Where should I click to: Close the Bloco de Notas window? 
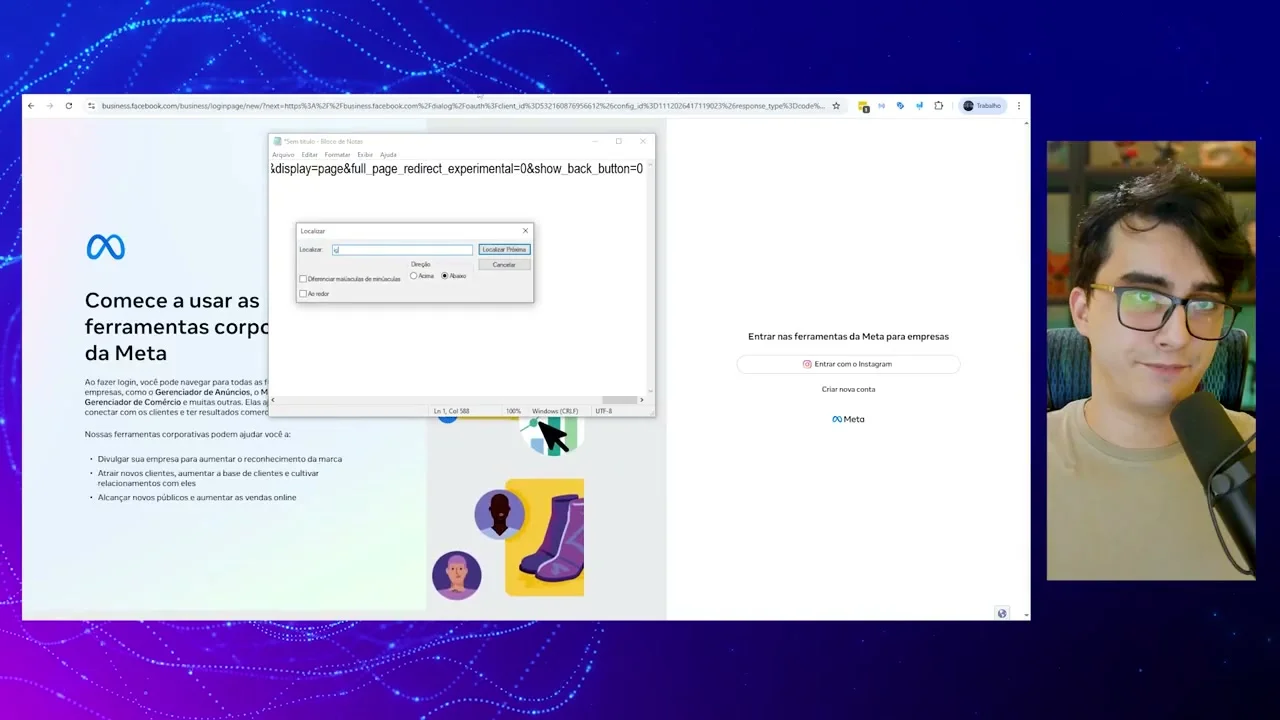(x=642, y=141)
